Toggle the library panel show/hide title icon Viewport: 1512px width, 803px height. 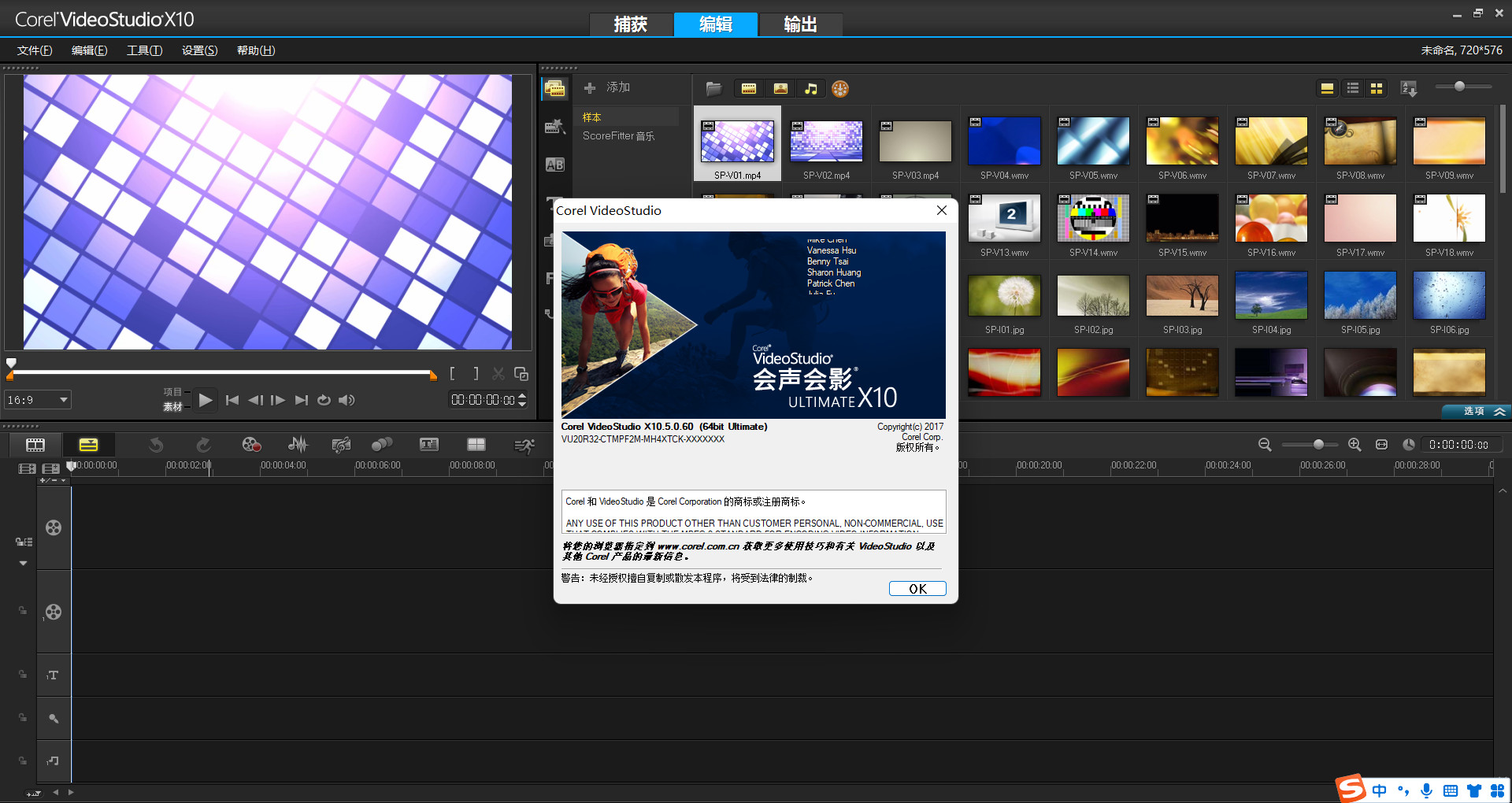(x=1327, y=88)
